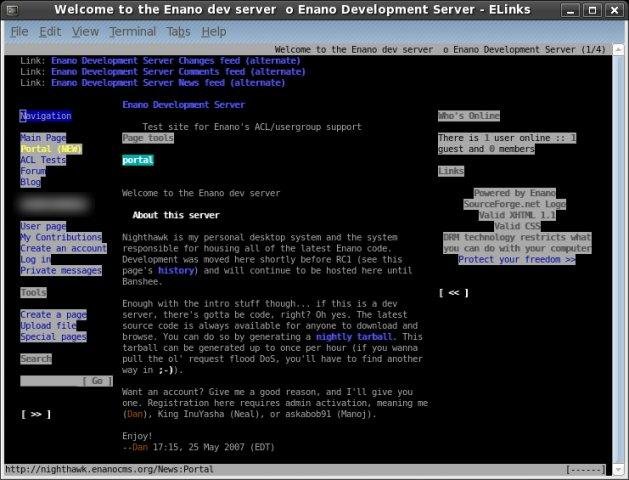The width and height of the screenshot is (629, 480).
Task: Follow the Changes feed alternate link
Action: click(176, 61)
